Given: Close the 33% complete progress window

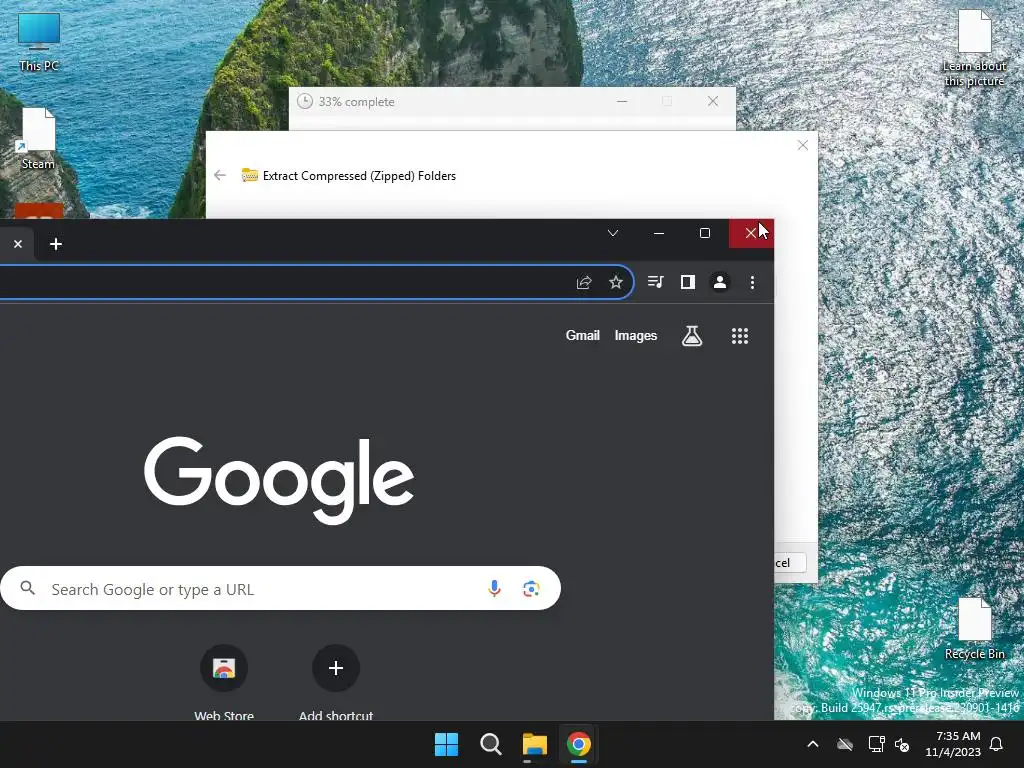Looking at the screenshot, I should [x=713, y=101].
